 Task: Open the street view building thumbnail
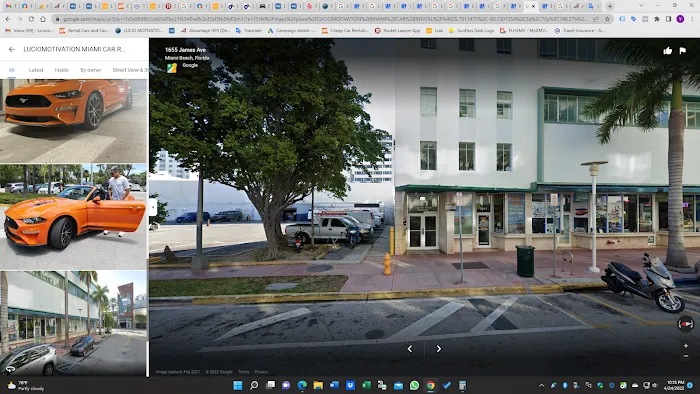(x=73, y=323)
